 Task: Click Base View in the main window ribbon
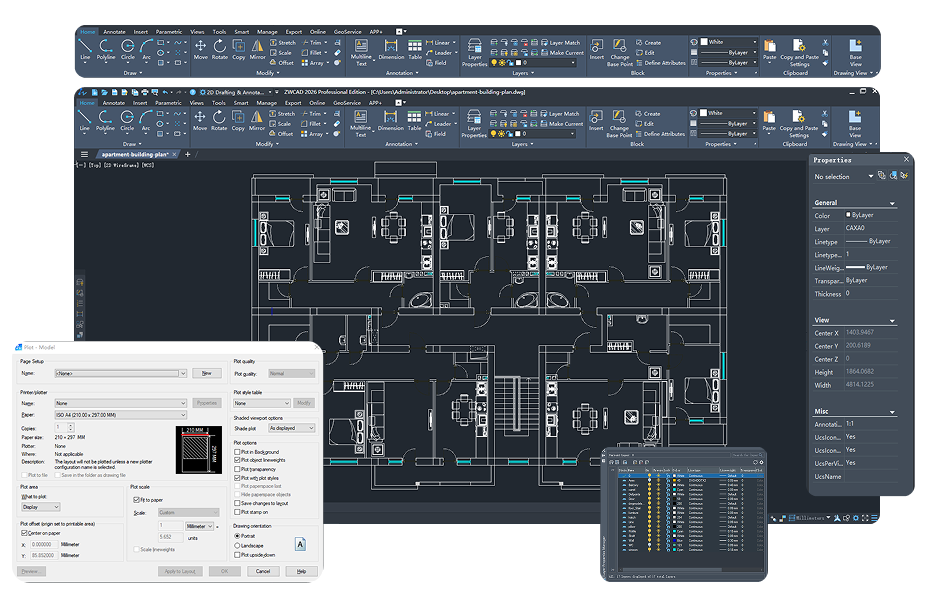(x=855, y=123)
